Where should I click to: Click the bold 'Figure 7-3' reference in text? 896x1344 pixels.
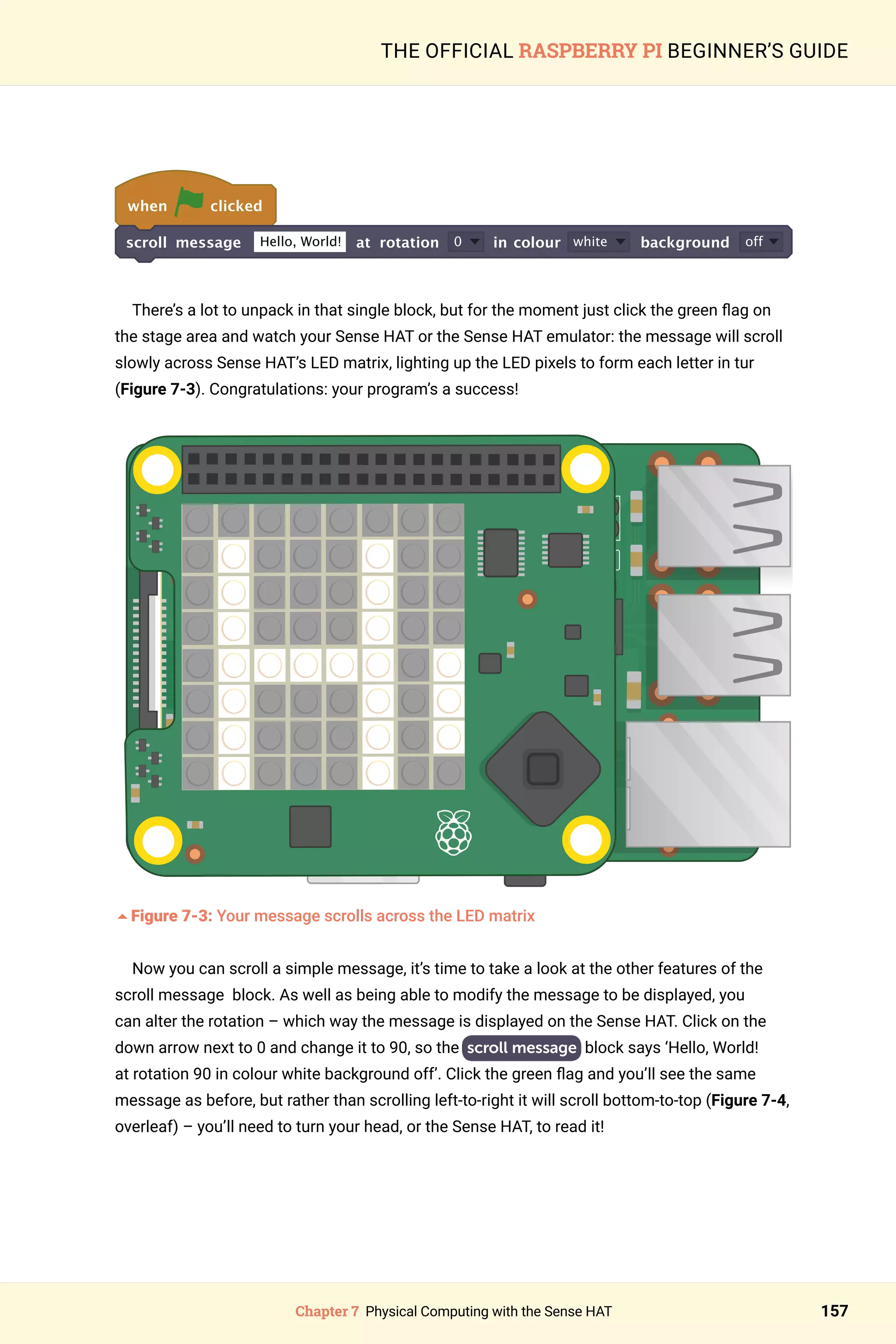[157, 389]
